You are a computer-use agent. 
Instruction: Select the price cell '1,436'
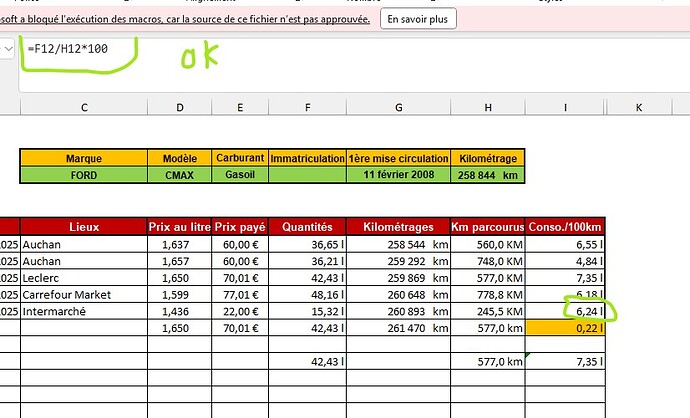[x=180, y=312]
